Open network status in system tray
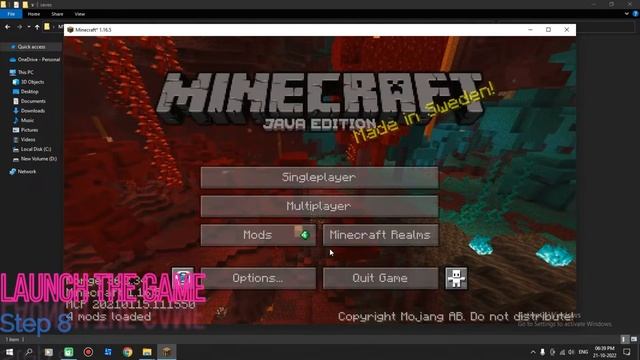 [x=562, y=352]
